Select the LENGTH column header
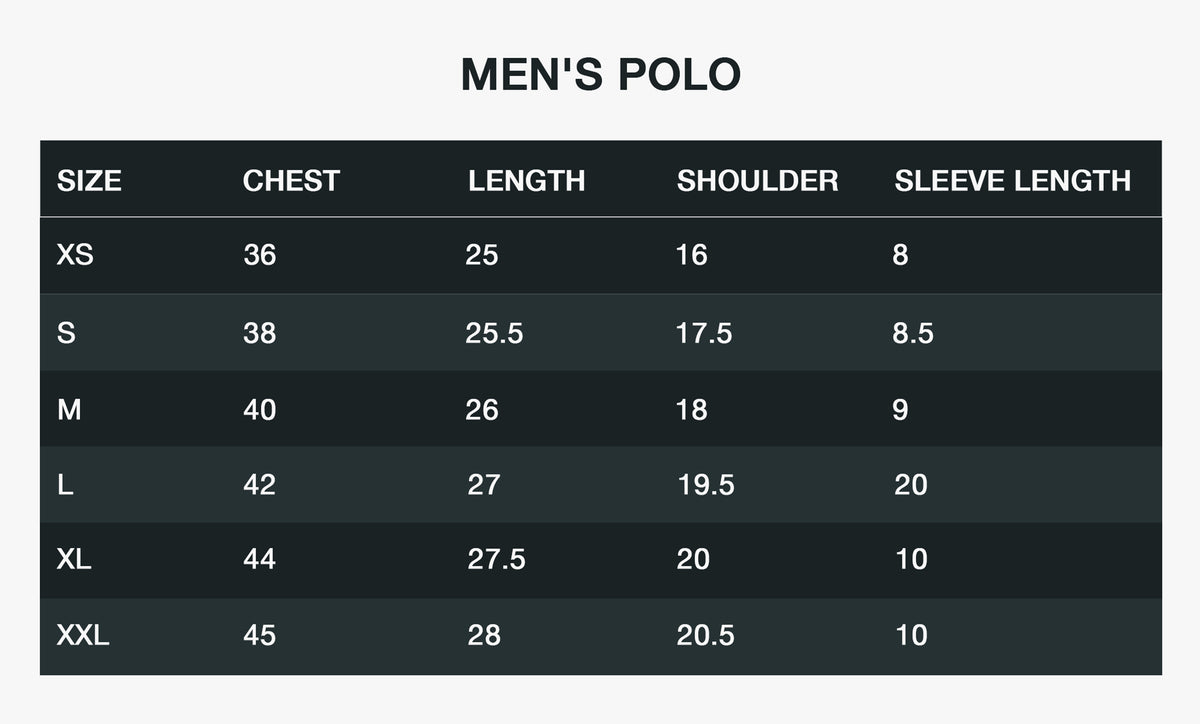1200x724 pixels. [526, 181]
